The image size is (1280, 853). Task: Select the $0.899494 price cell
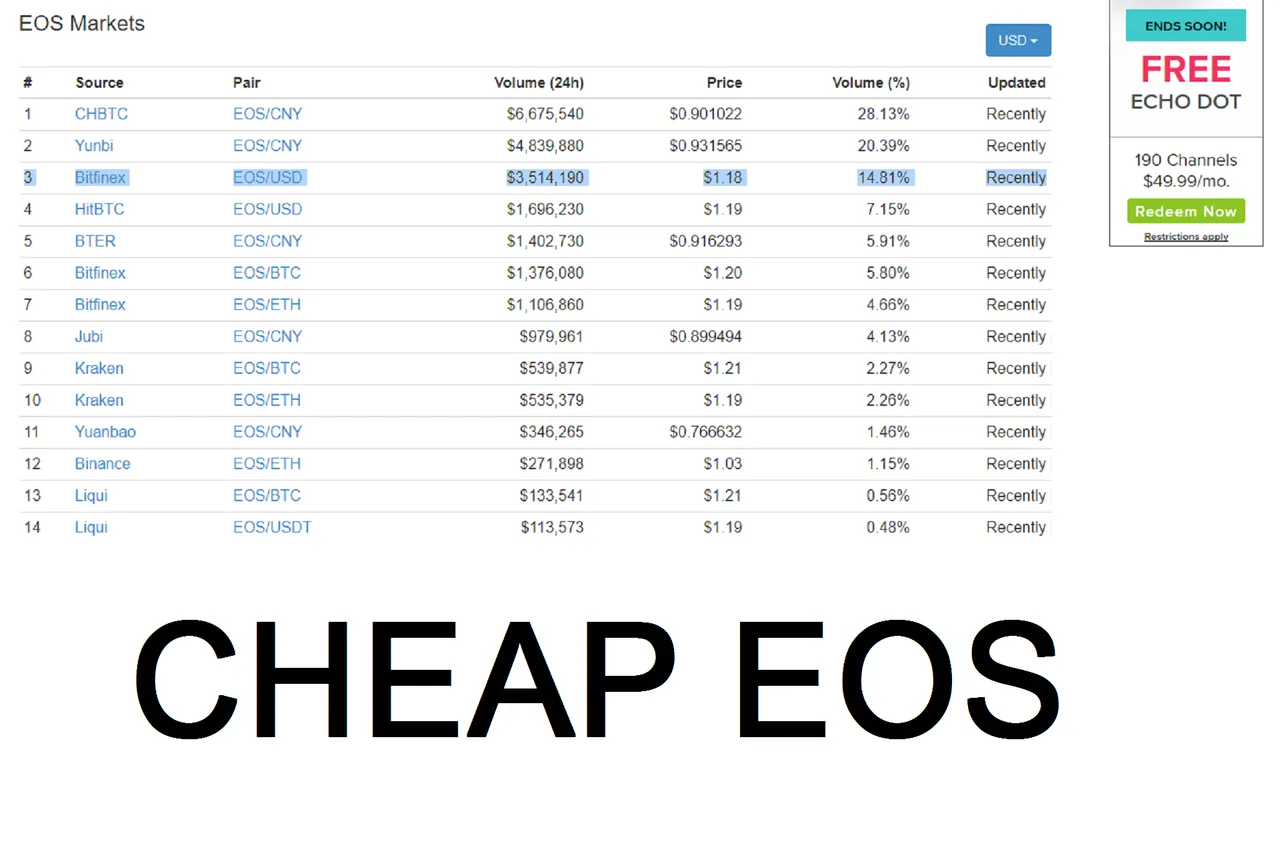[x=706, y=337]
